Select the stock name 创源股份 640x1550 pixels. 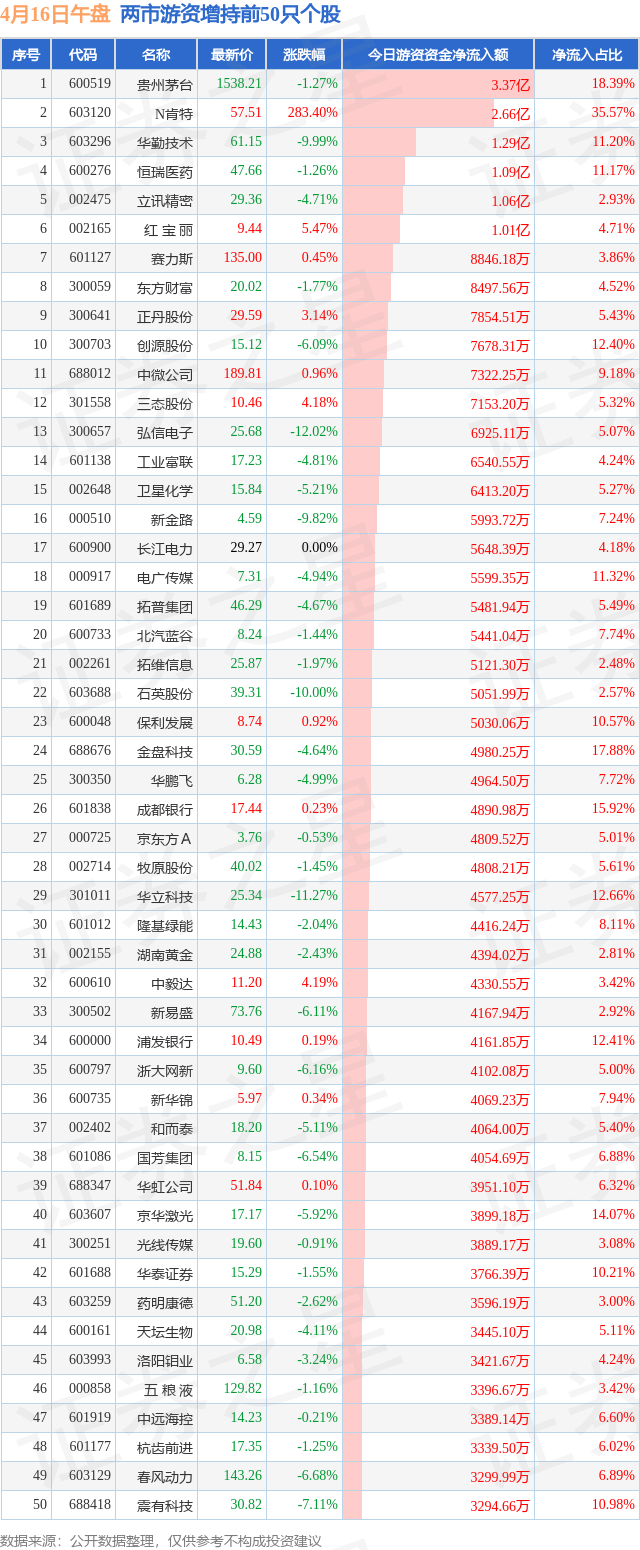(x=165, y=345)
